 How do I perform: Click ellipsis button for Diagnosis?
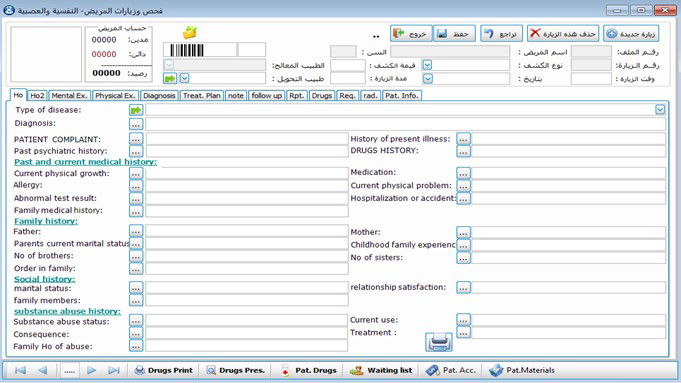136,124
